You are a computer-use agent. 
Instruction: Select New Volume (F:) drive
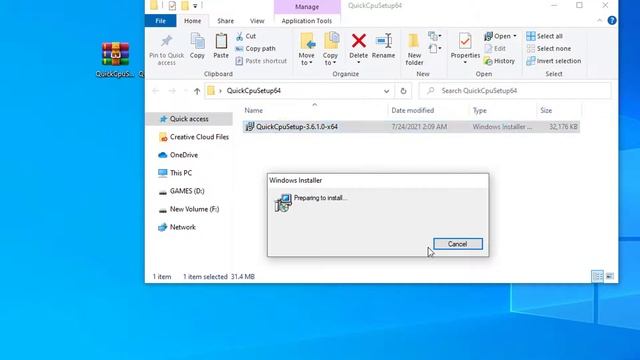tap(188, 209)
